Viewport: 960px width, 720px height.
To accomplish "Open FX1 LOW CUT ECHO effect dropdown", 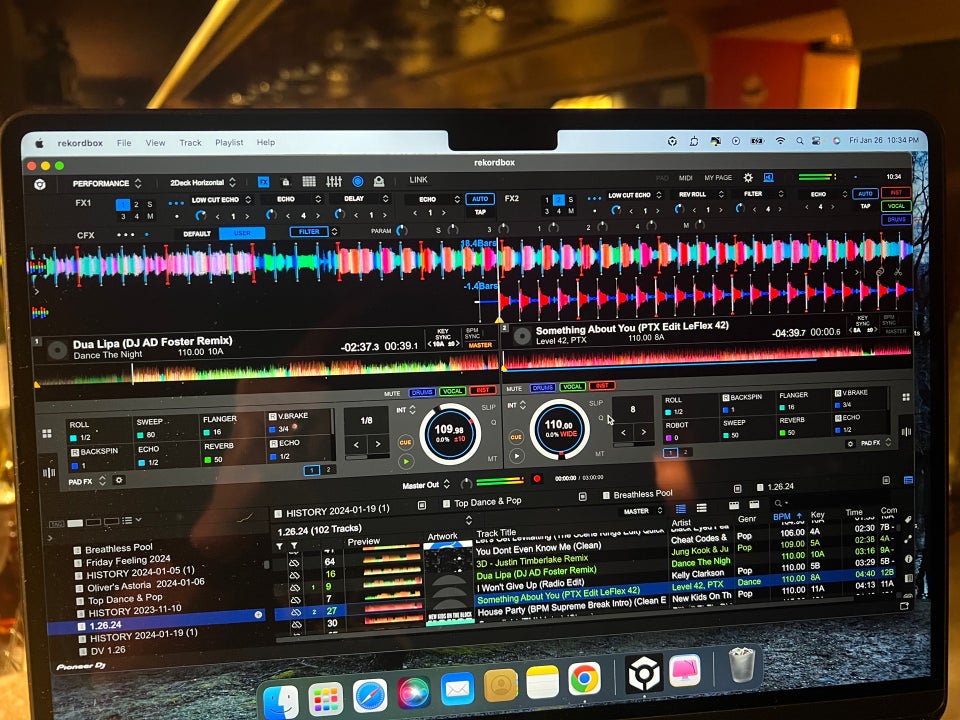I will click(221, 200).
